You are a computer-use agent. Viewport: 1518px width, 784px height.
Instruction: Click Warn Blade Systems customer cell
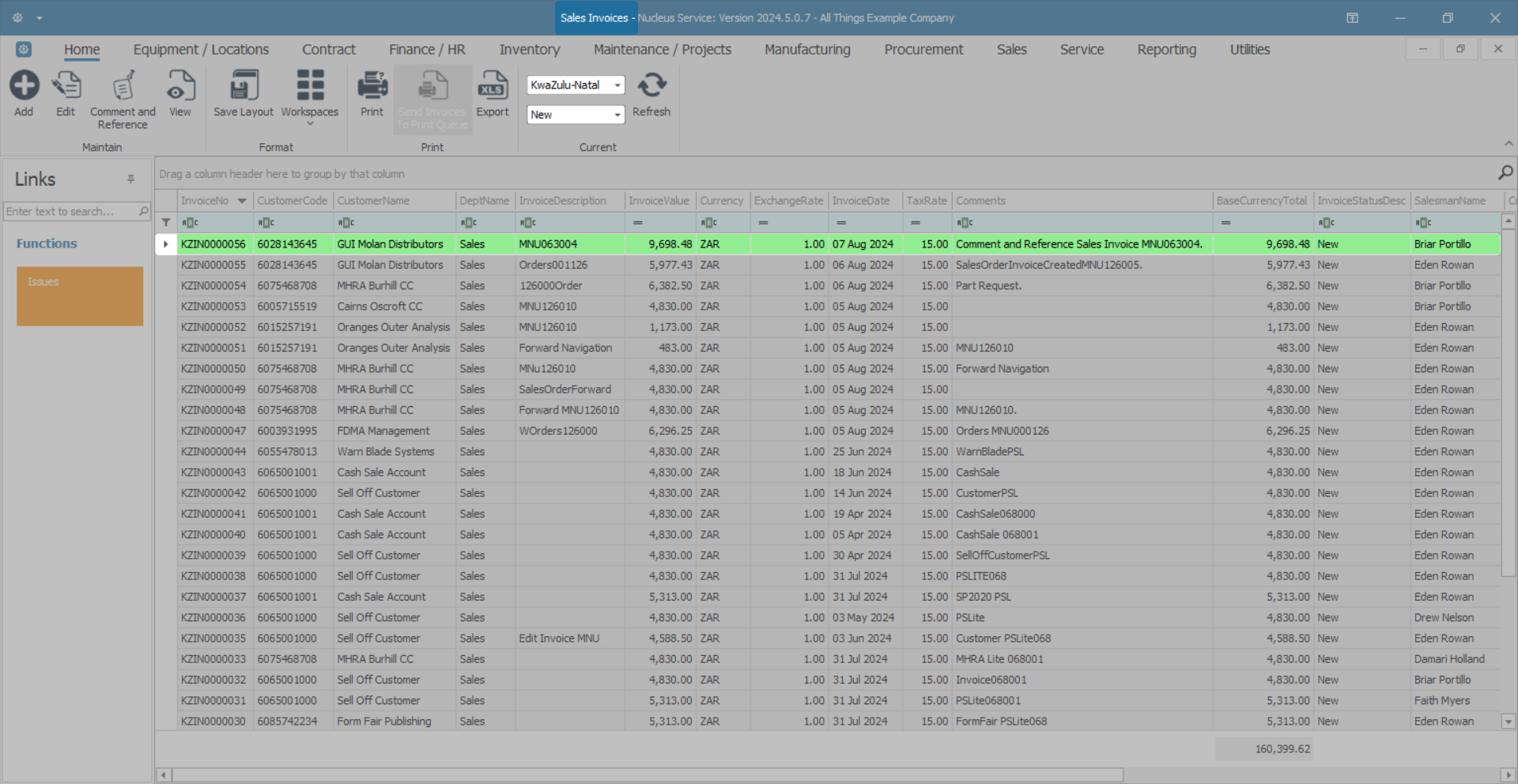pos(395,451)
